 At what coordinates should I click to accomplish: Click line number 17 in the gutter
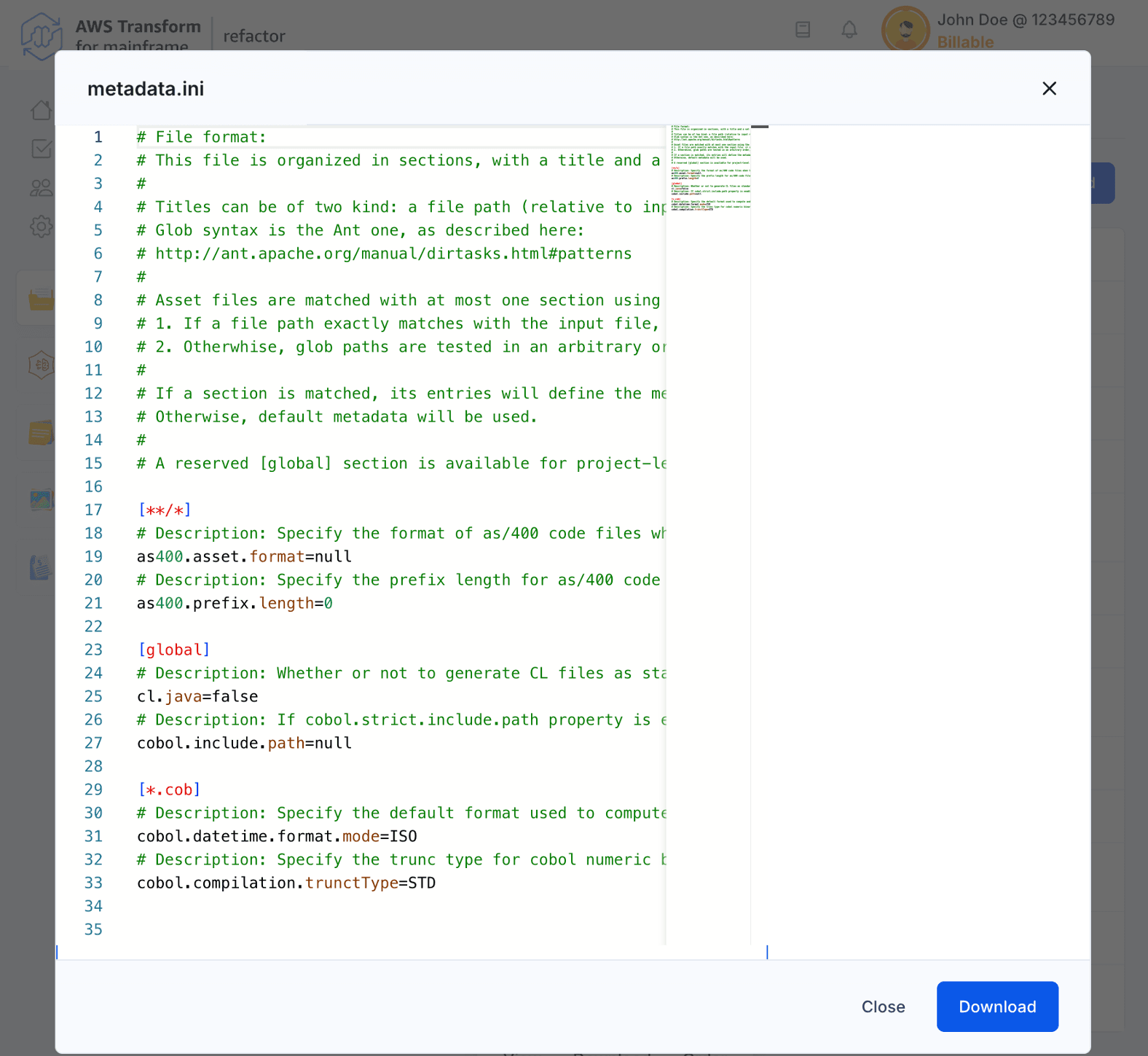tap(94, 510)
